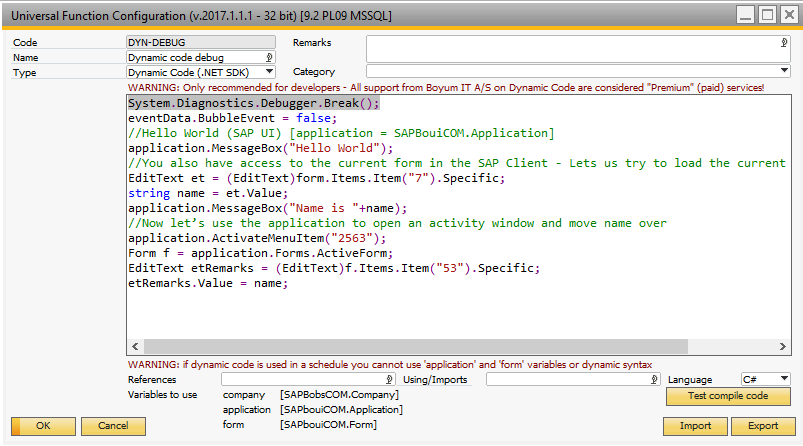Click the Debugger.Break() code line
803x446 pixels.
tap(253, 103)
